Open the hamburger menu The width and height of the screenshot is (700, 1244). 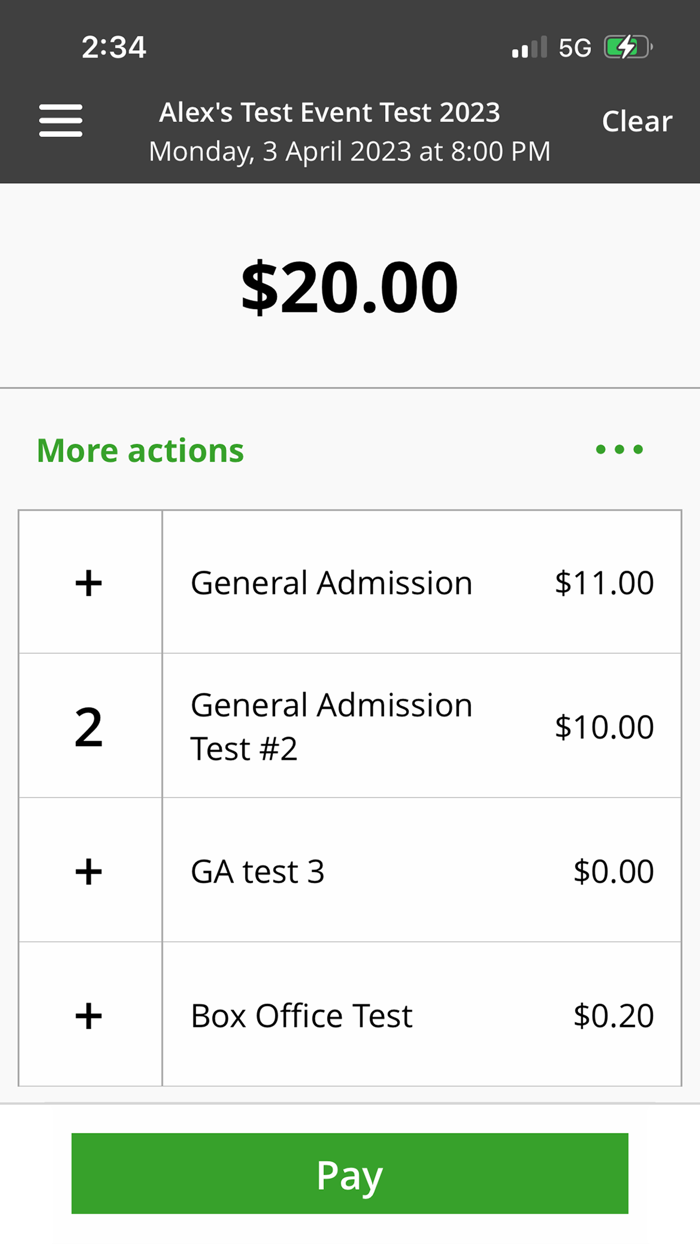(x=60, y=121)
